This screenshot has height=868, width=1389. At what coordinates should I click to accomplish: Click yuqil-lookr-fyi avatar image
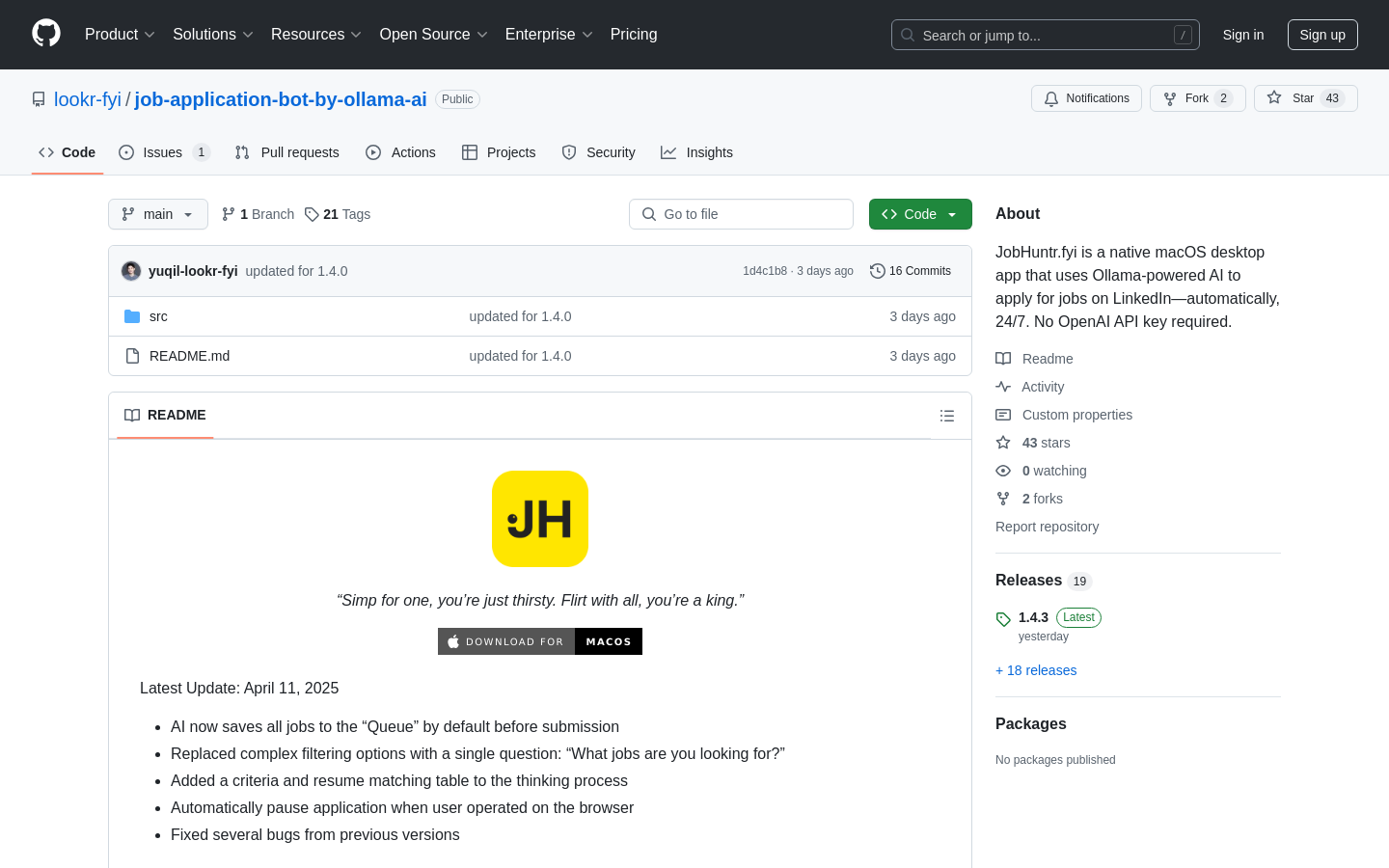131,271
